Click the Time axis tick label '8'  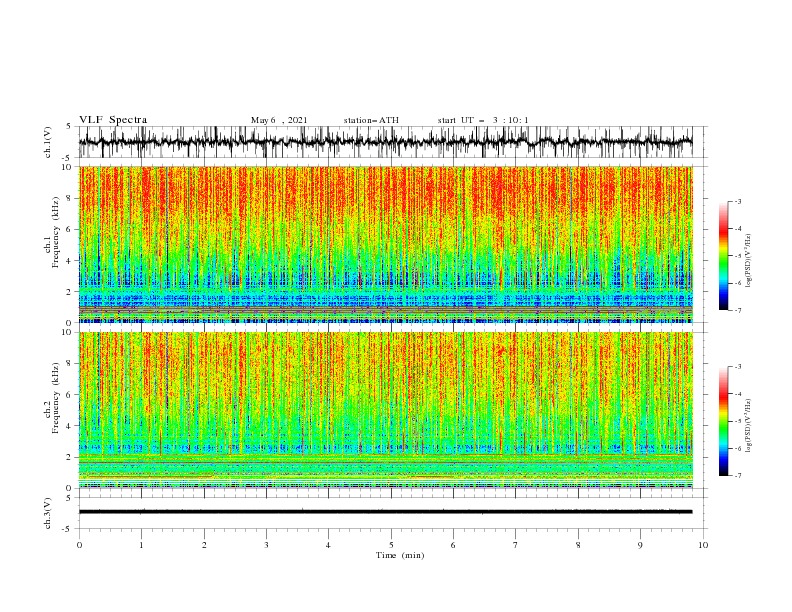click(578, 545)
